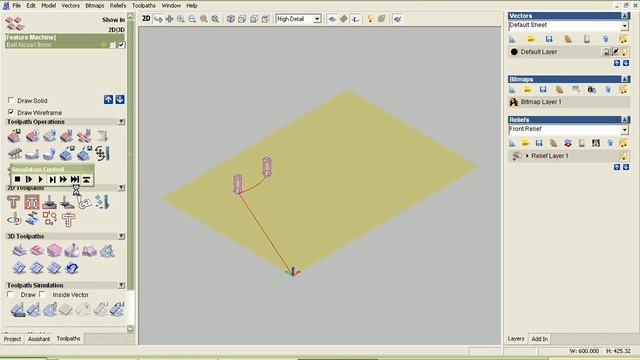The image size is (640, 360).
Task: Select the pink Z Level Roughing block icon
Action: pyautogui.click(x=54, y=250)
